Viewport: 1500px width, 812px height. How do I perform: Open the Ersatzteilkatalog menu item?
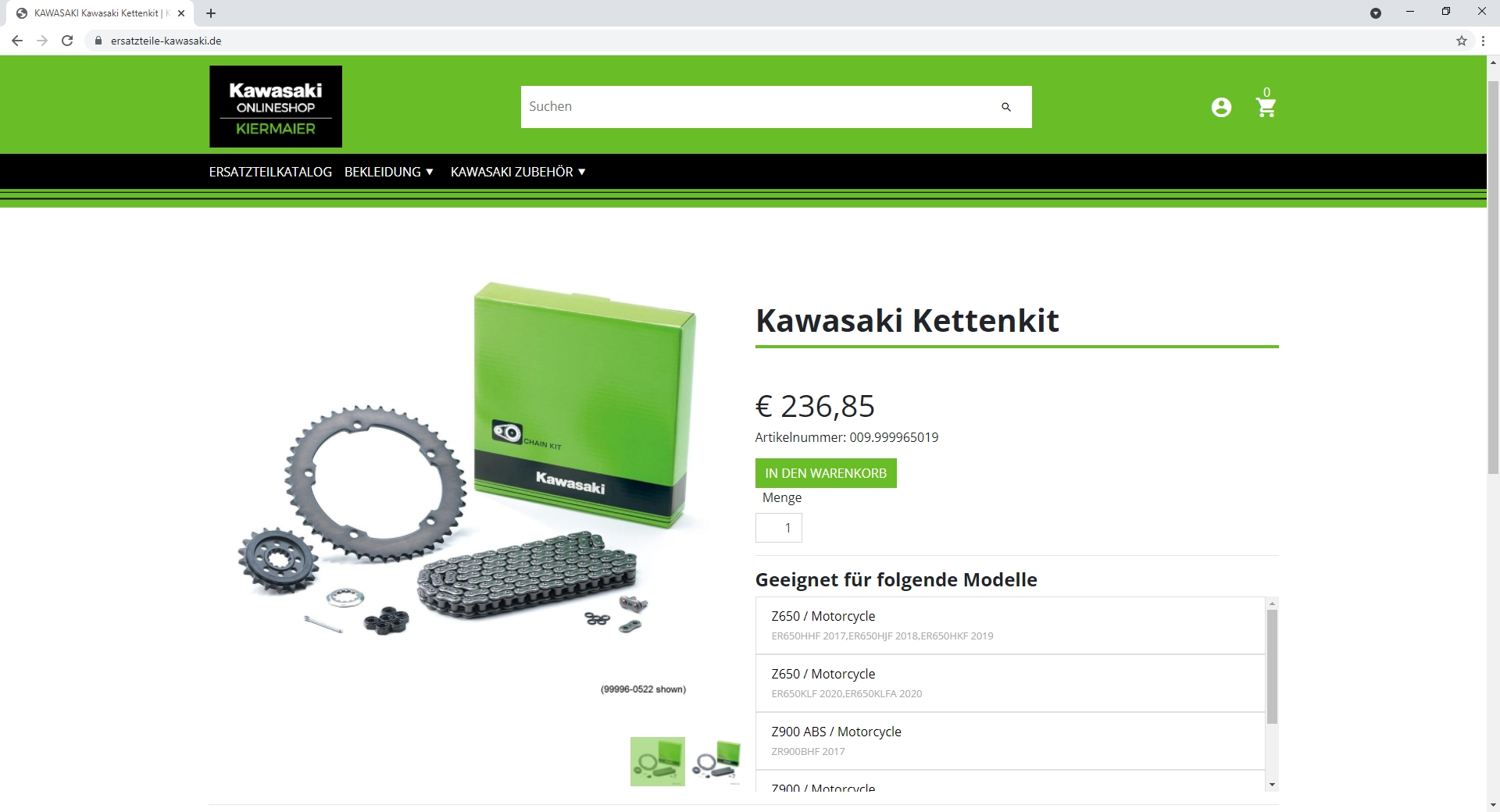[270, 172]
